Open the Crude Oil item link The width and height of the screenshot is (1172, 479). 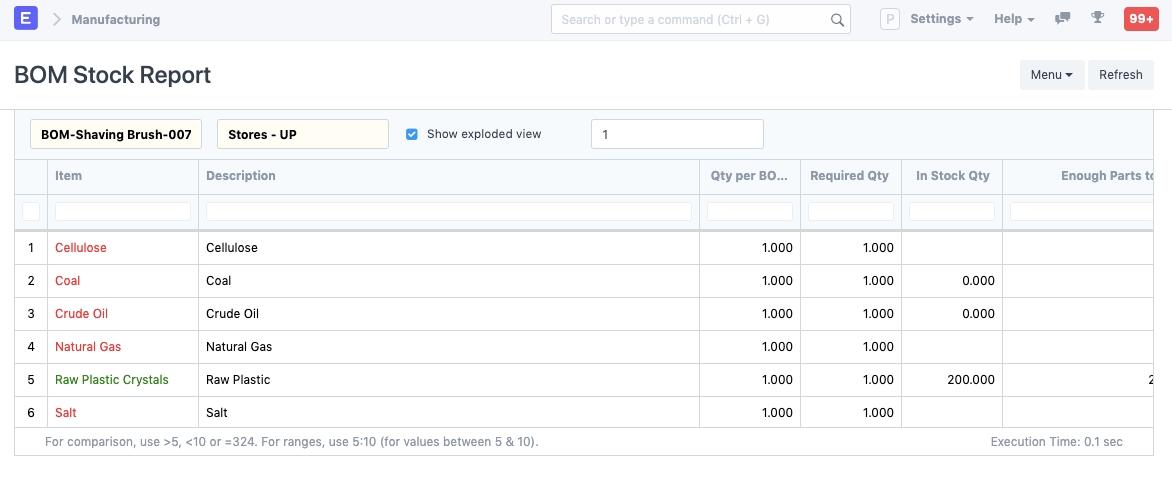tap(81, 314)
